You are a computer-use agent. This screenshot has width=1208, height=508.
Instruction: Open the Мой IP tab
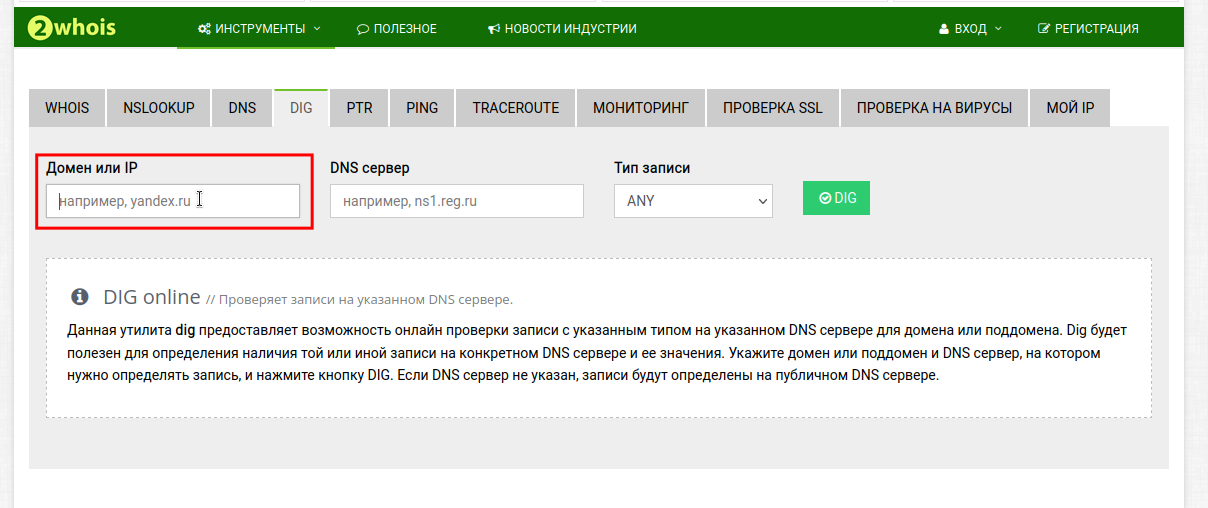pos(1070,108)
